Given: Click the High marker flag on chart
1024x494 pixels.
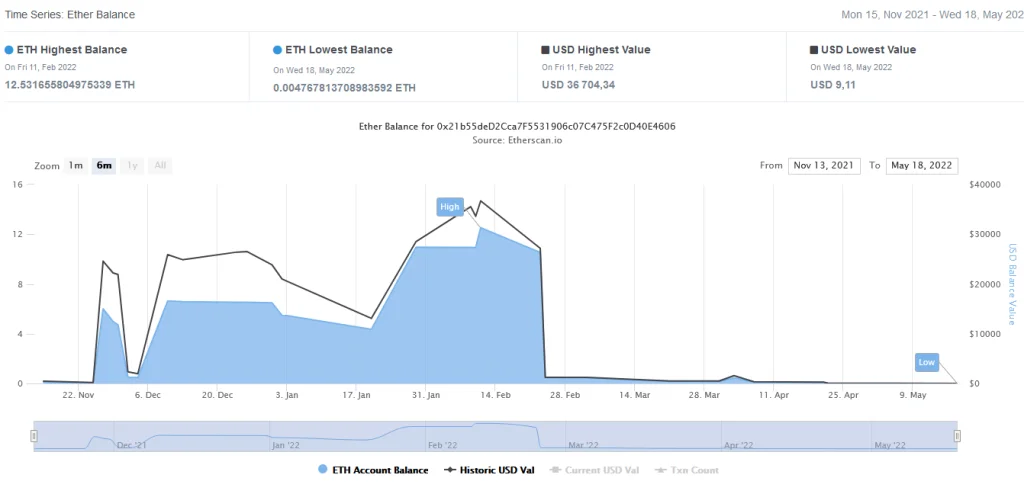Looking at the screenshot, I should pos(449,206).
